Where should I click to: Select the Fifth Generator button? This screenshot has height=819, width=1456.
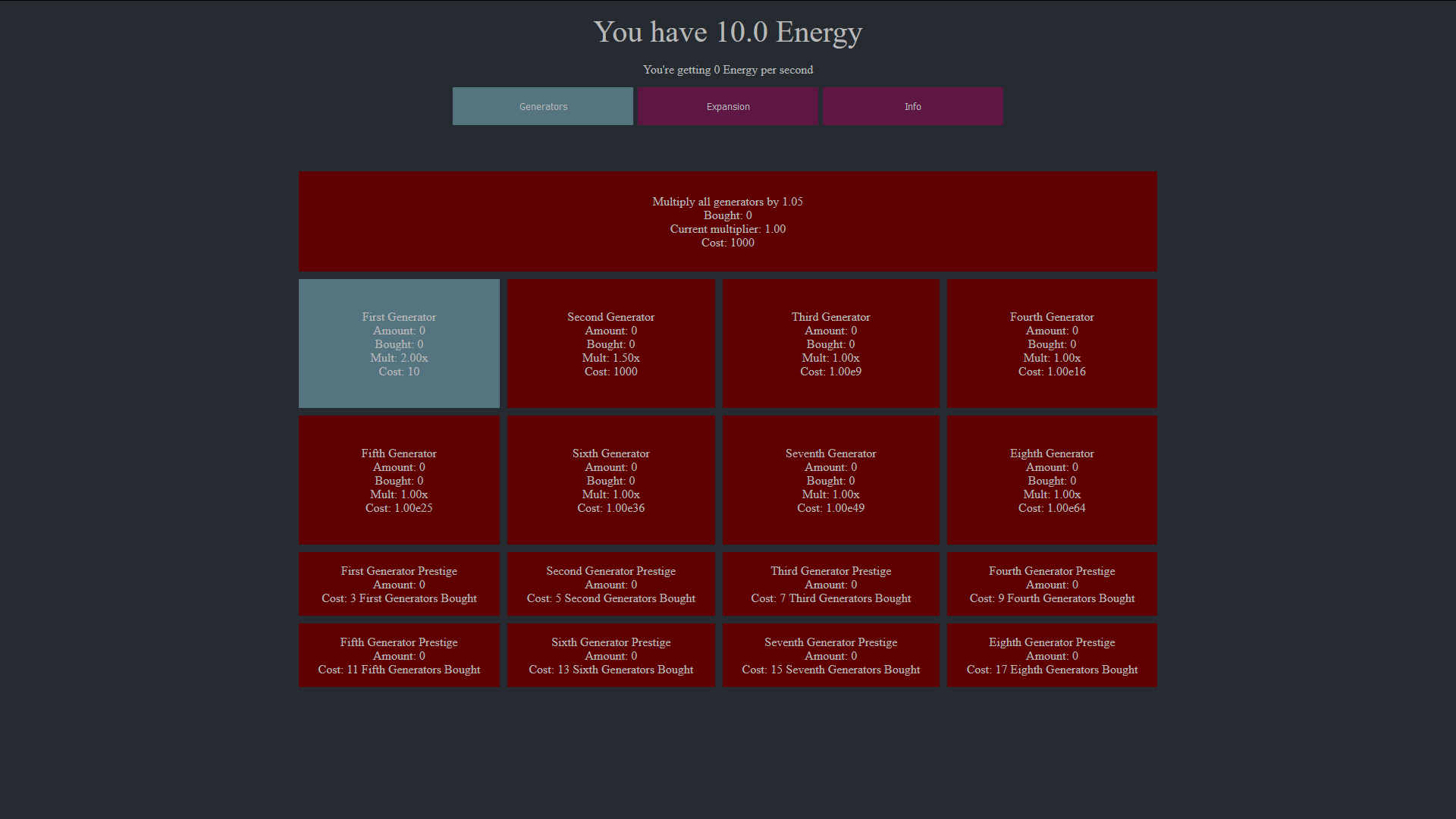[399, 480]
